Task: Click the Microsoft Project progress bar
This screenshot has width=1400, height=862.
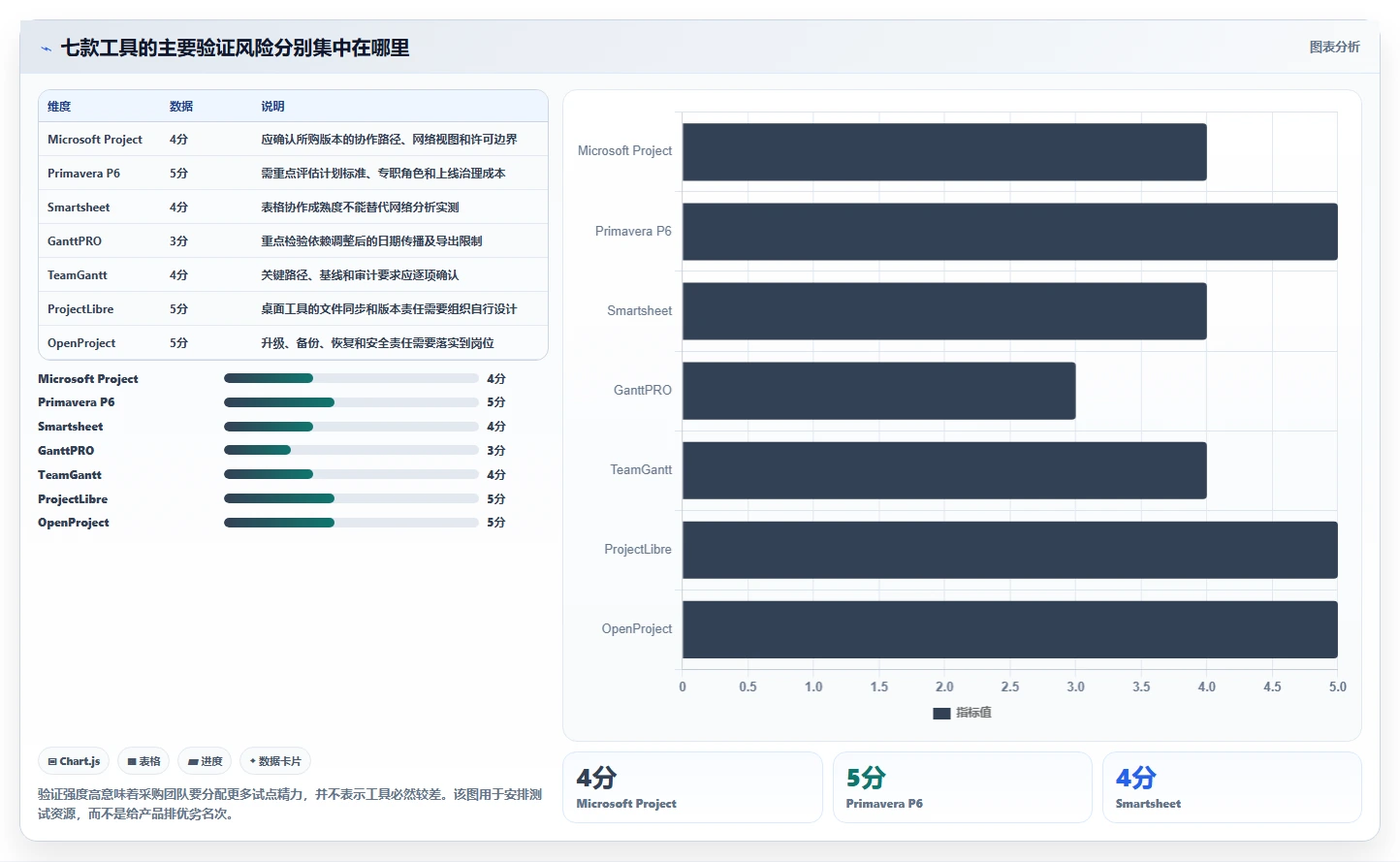Action: pos(351,378)
